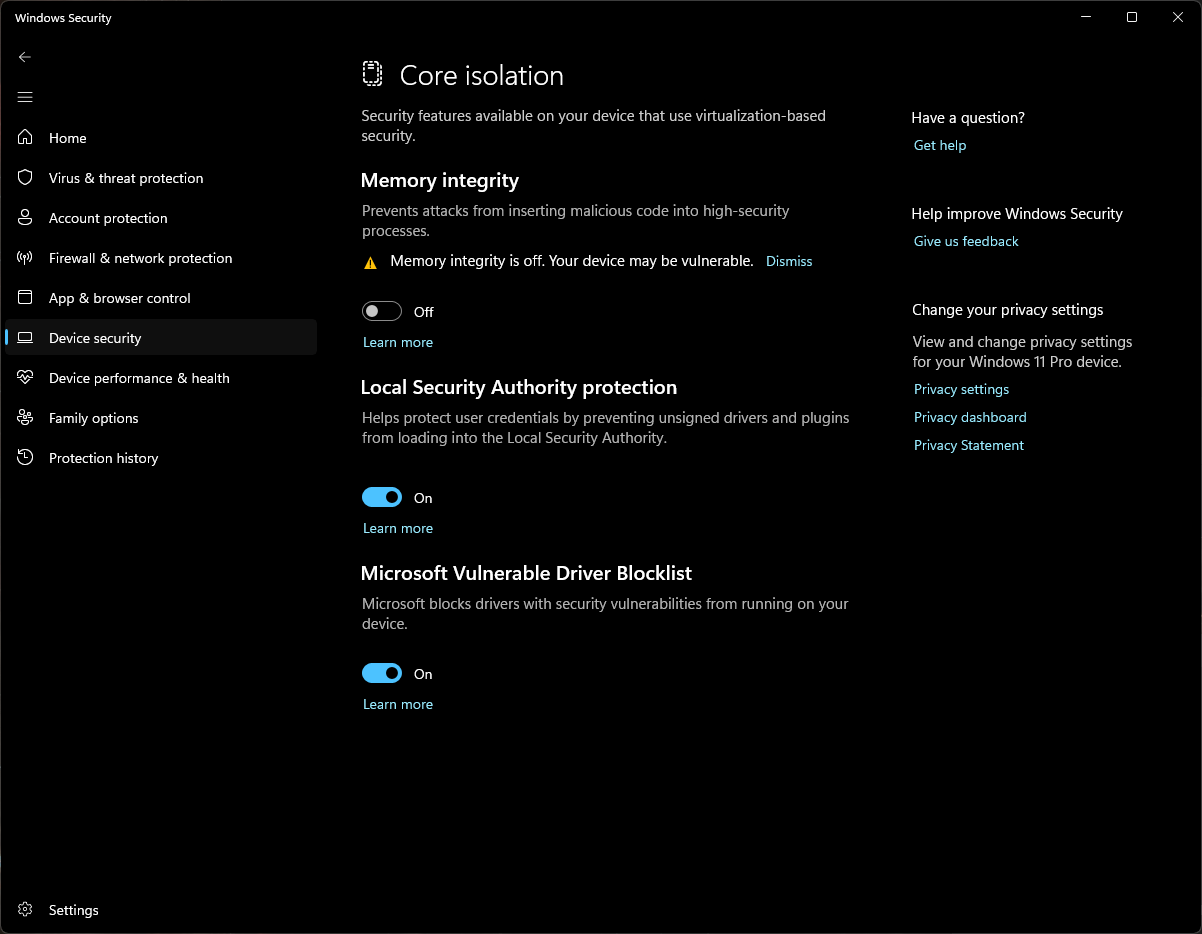Open Account protection page
This screenshot has height=934, width=1202.
[x=161, y=218]
